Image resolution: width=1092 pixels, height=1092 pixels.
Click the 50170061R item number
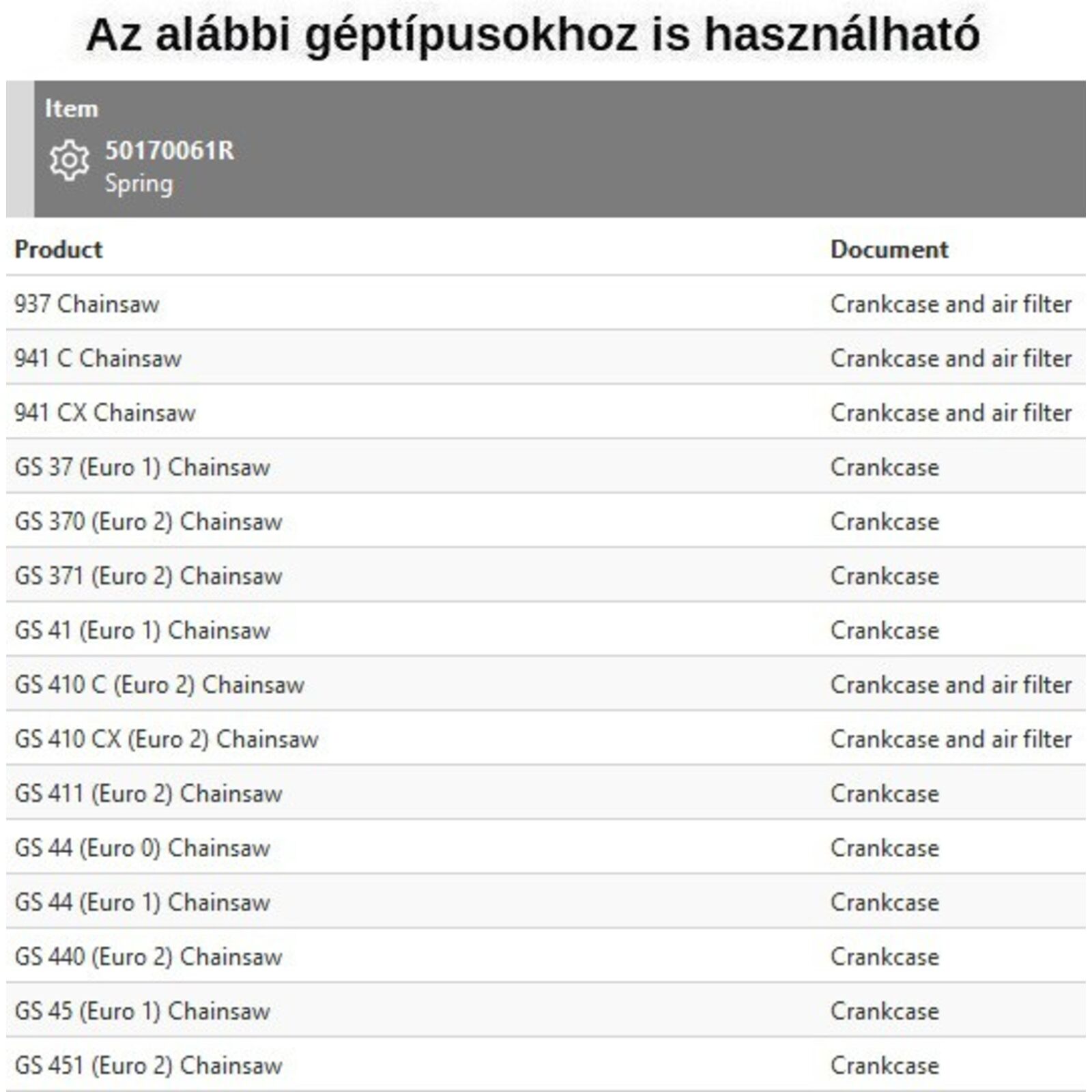(x=169, y=151)
